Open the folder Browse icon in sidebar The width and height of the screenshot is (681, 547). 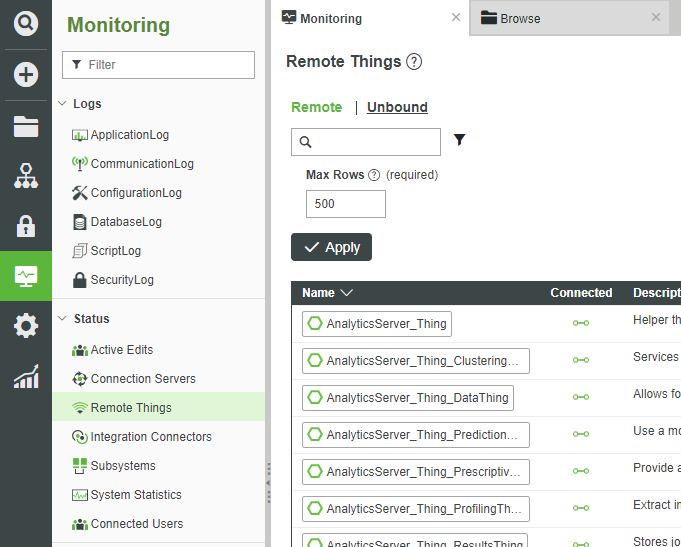tap(26, 126)
